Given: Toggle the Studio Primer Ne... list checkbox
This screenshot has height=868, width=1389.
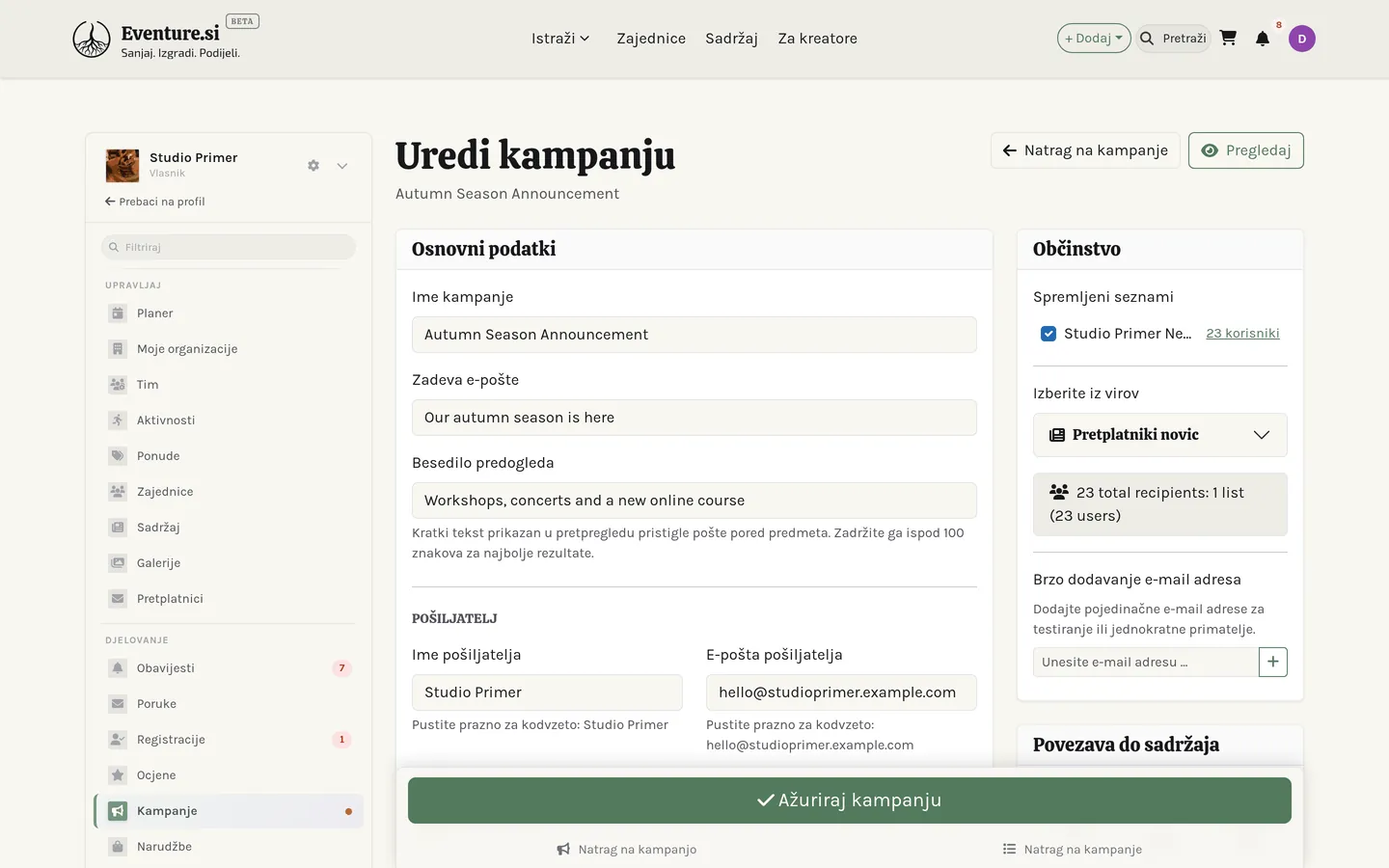Looking at the screenshot, I should pos(1049,334).
